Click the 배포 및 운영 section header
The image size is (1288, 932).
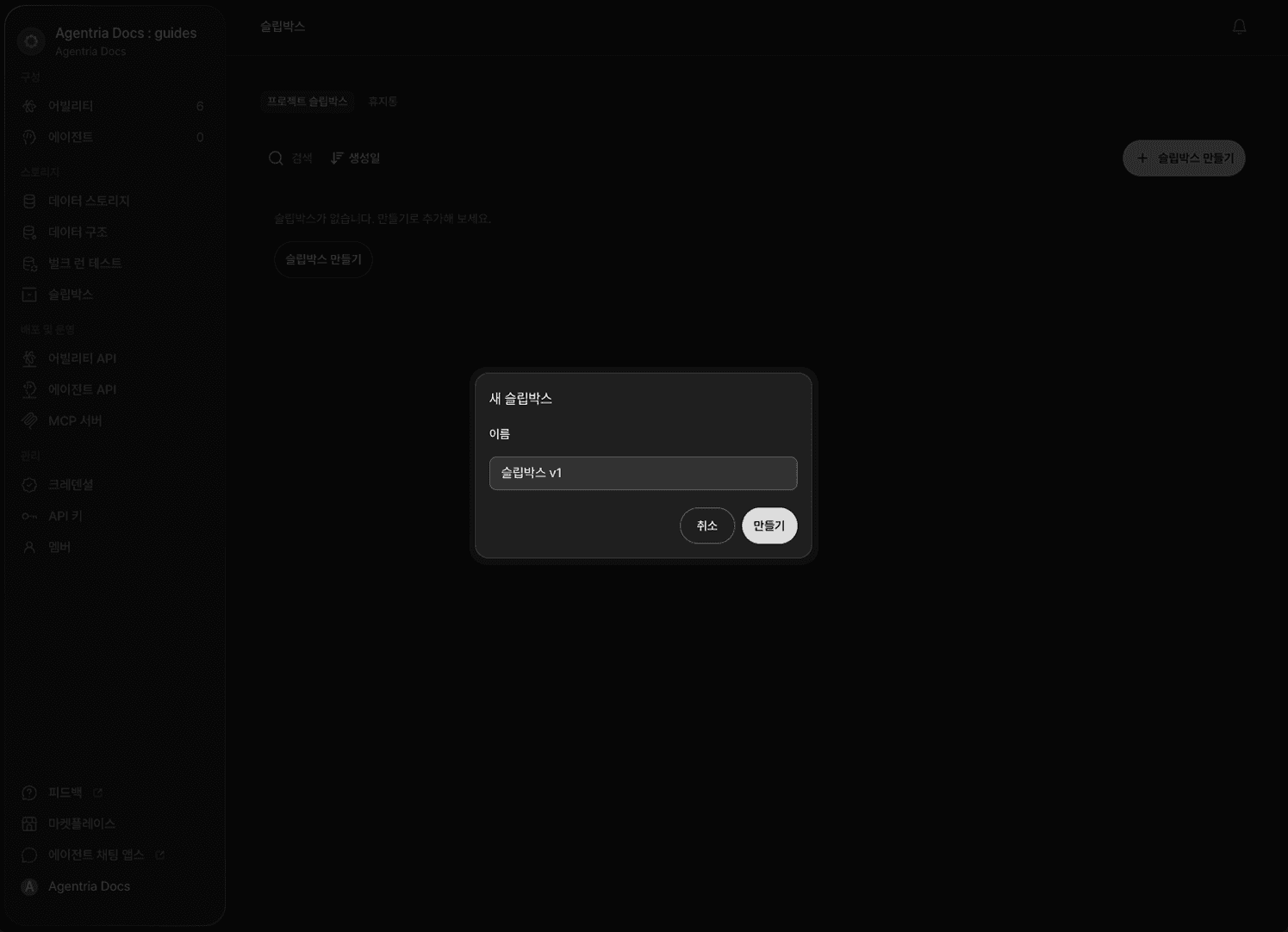click(x=48, y=330)
